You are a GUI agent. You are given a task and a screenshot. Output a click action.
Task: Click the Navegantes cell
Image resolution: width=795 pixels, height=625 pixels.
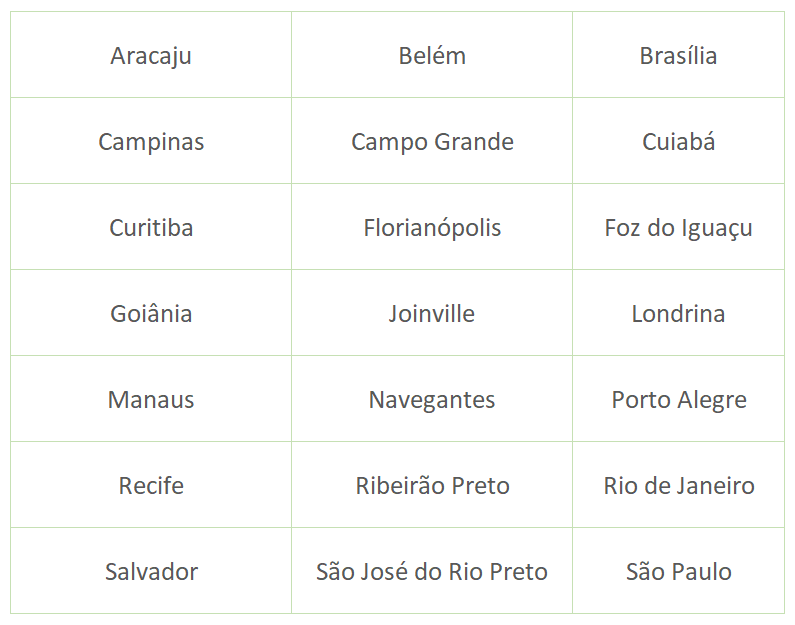pos(432,398)
